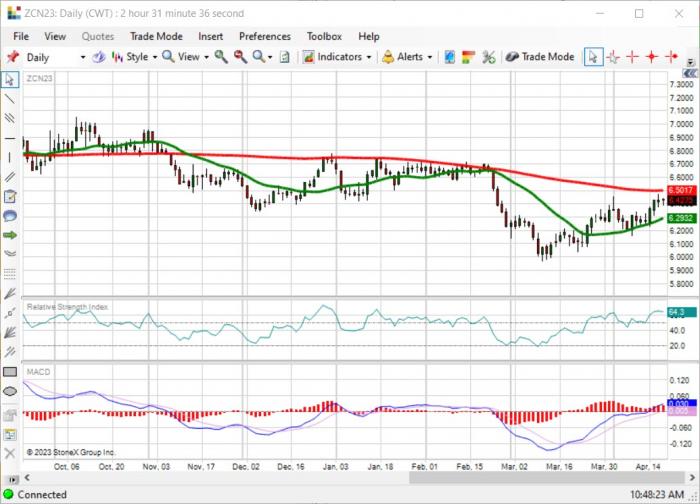Expand the Indicators dropdown arrow
The width and height of the screenshot is (700, 504).
[x=369, y=58]
